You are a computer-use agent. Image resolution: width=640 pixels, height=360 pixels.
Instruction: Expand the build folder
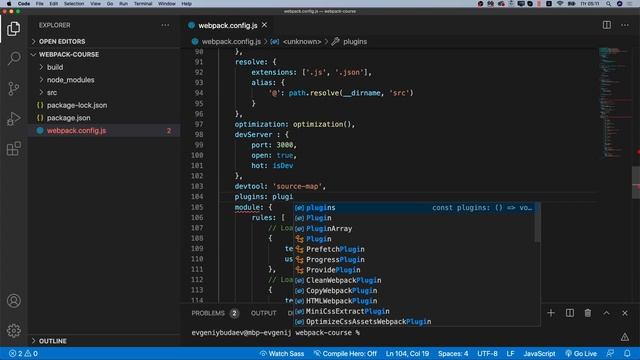[x=55, y=67]
